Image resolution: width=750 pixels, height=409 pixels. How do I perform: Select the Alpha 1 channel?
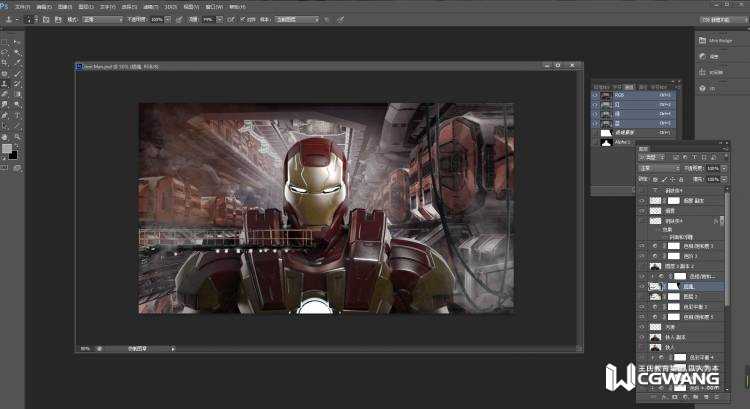click(x=626, y=144)
